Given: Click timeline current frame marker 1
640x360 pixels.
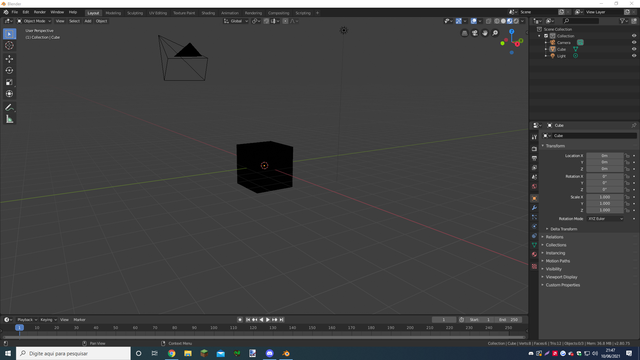Looking at the screenshot, I should tap(19, 328).
